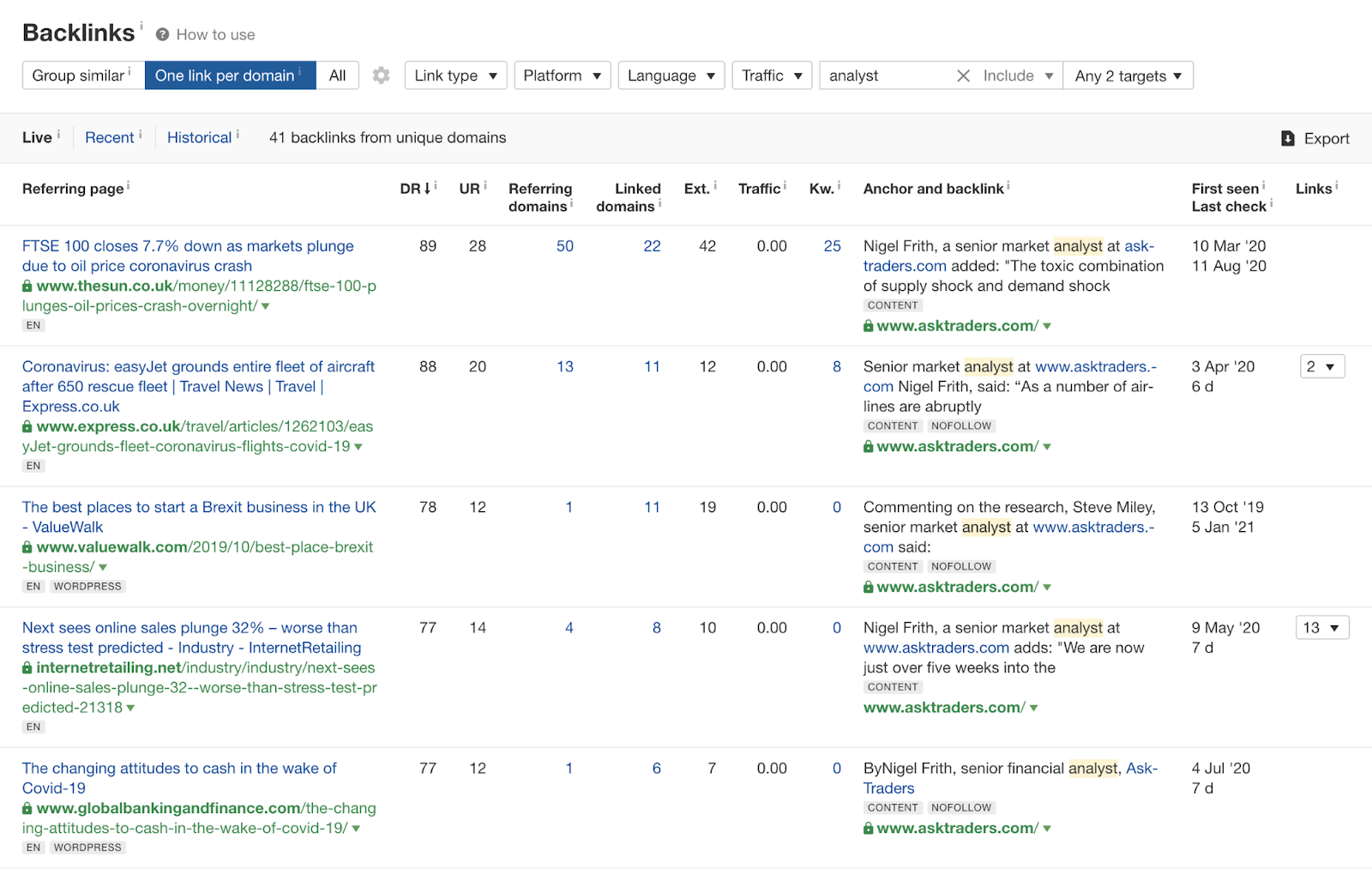Click the Export file icon
1372x869 pixels.
tap(1287, 138)
